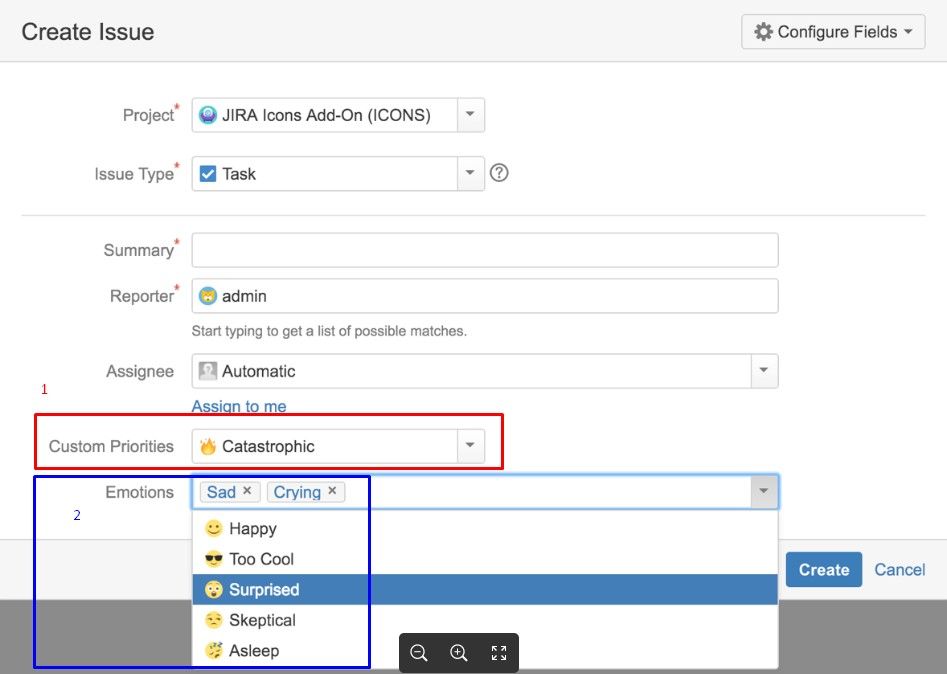The height and width of the screenshot is (674, 947).
Task: Zoom in using the magnifier plus icon
Action: click(459, 653)
